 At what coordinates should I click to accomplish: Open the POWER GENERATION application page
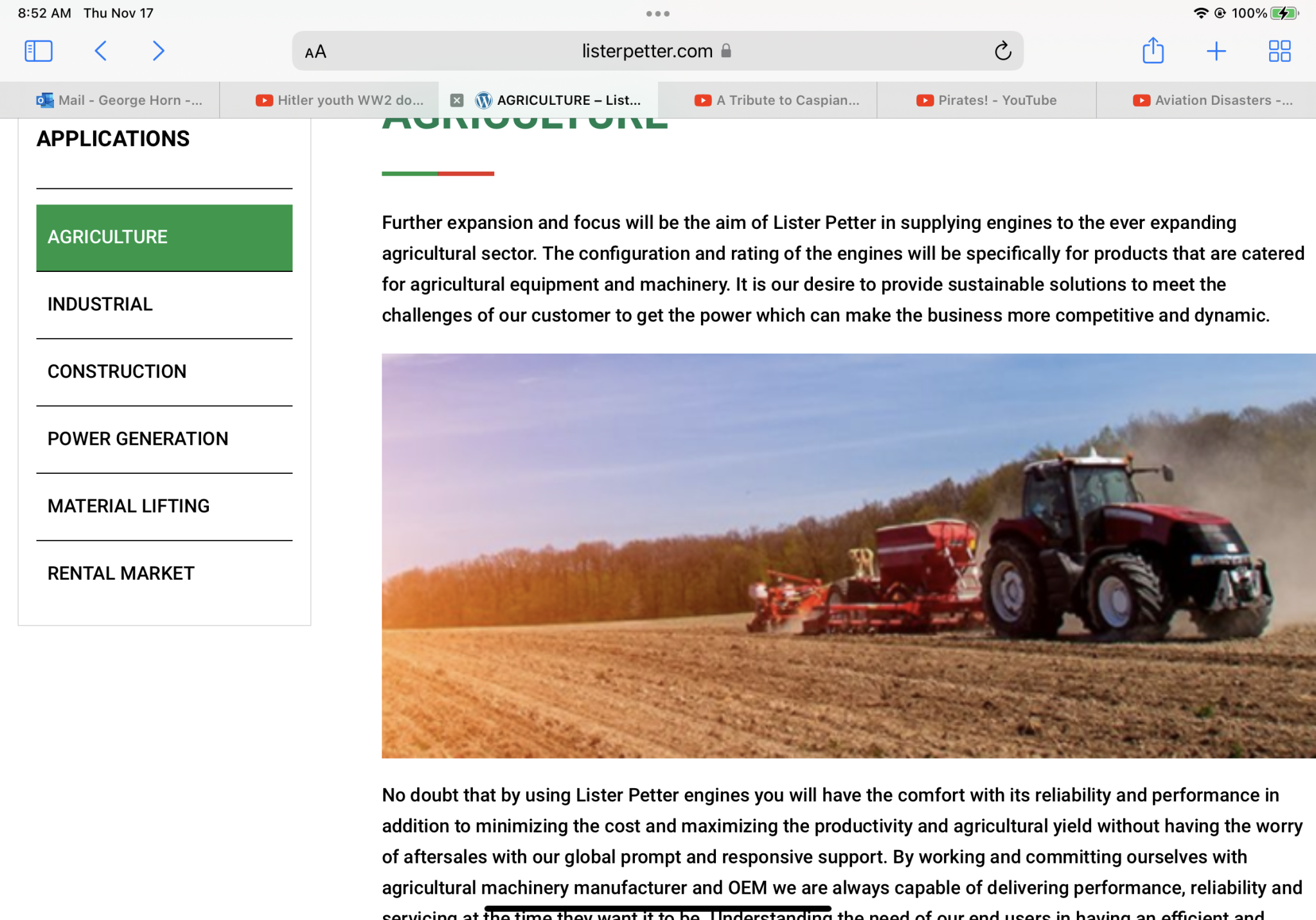pyautogui.click(x=164, y=439)
